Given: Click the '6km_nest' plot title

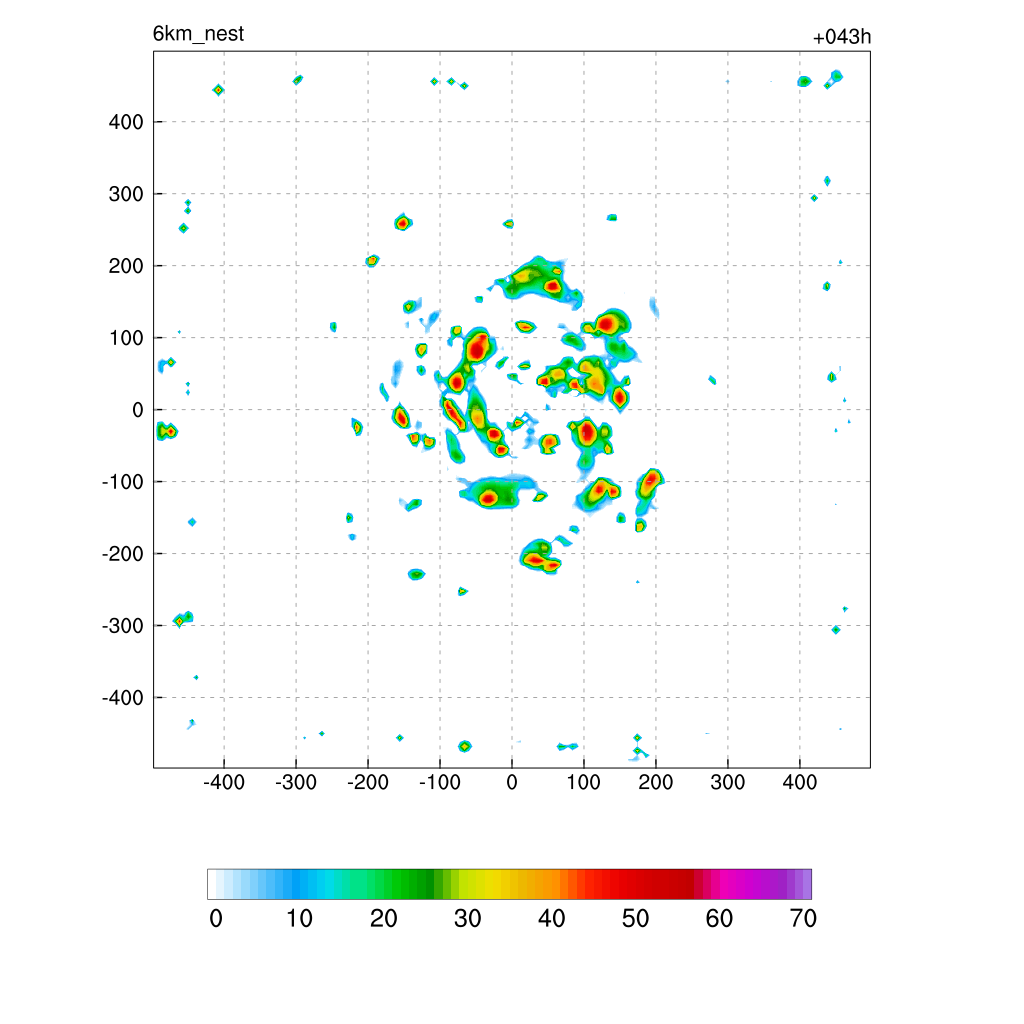Looking at the screenshot, I should click(x=198, y=34).
